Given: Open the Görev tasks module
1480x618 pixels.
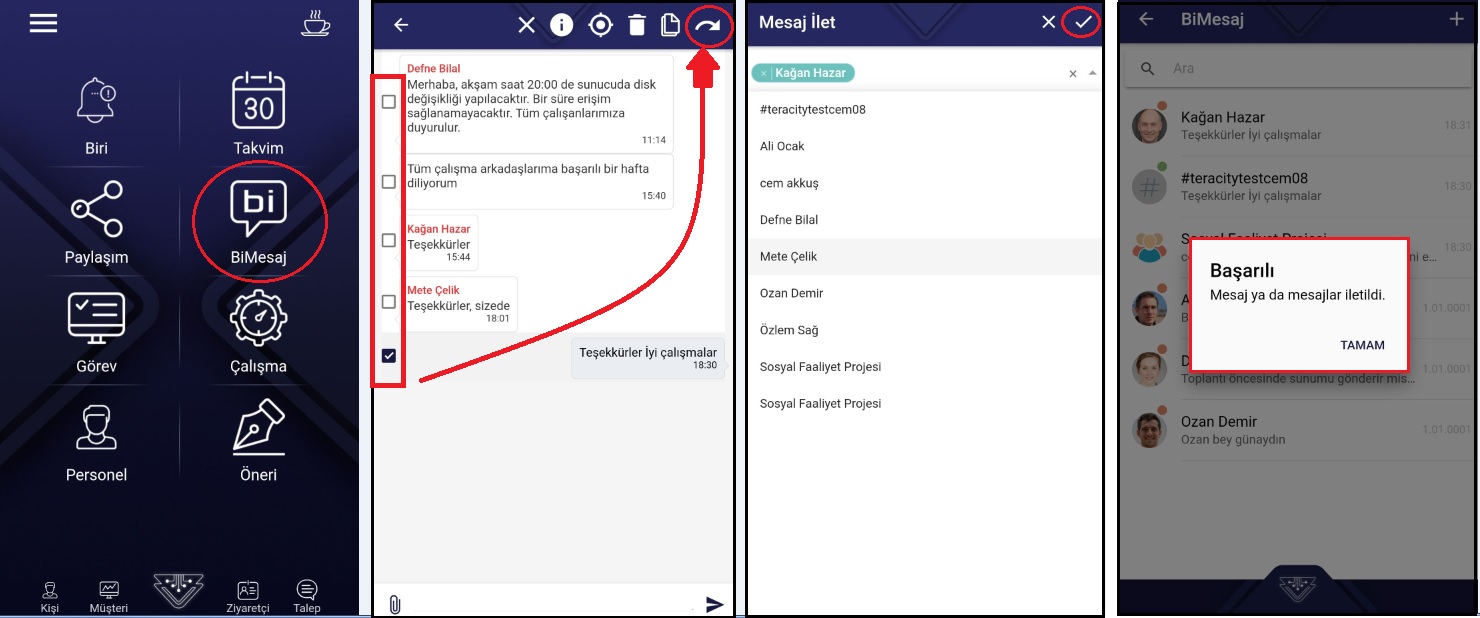Looking at the screenshot, I should 96,333.
